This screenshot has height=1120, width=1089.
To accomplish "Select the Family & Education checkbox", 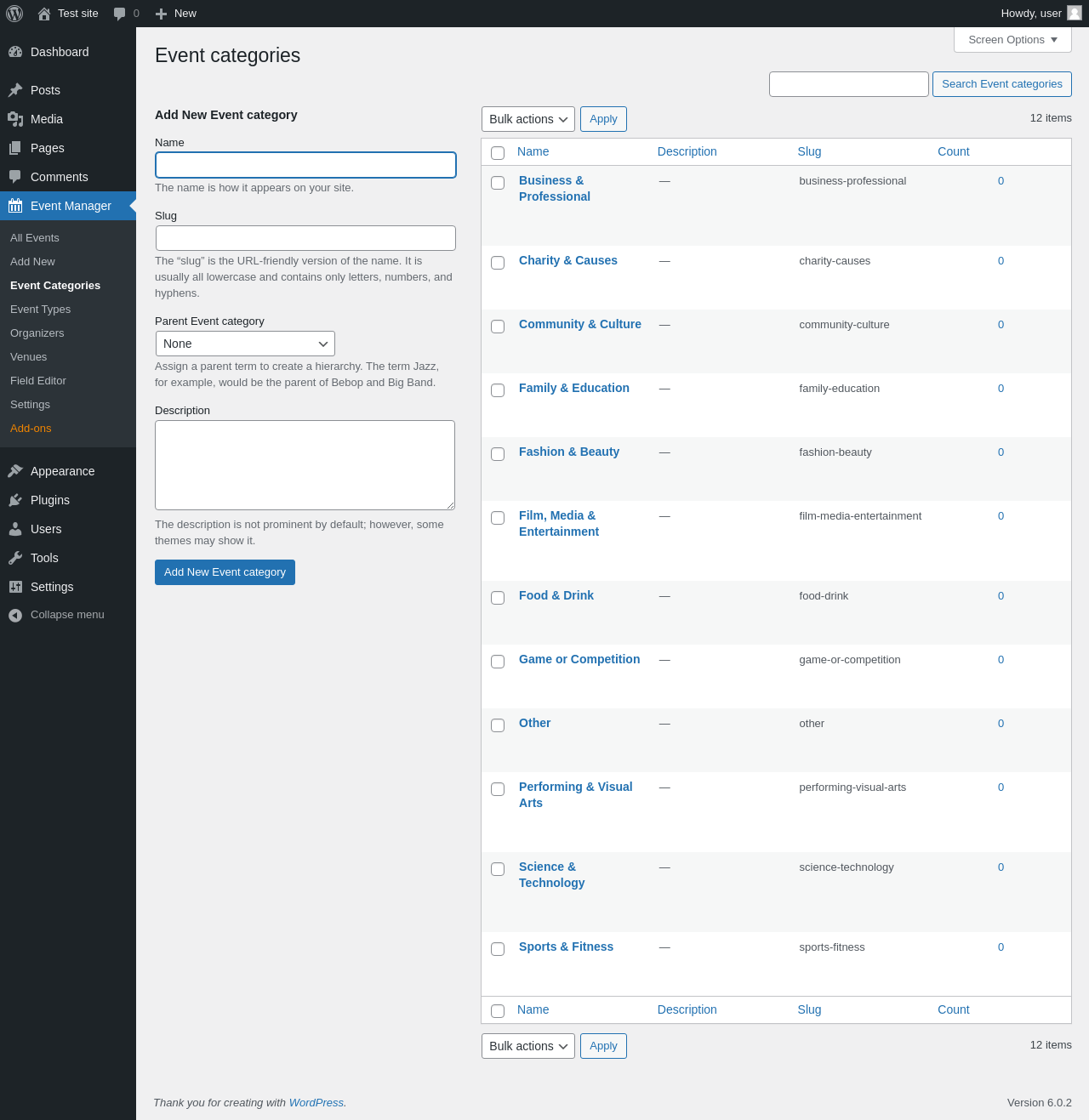I will click(498, 390).
